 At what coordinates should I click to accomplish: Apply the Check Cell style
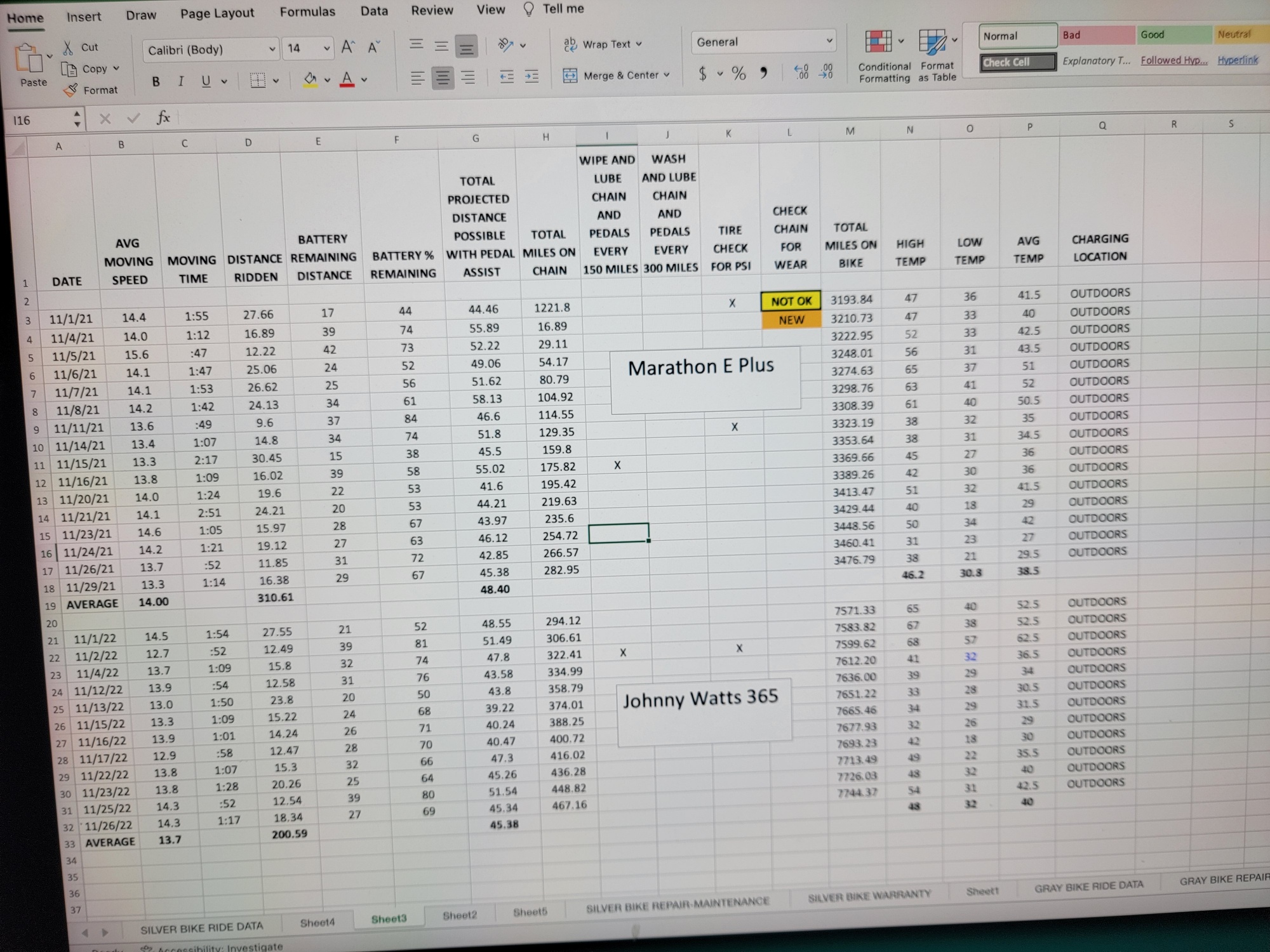point(1017,62)
